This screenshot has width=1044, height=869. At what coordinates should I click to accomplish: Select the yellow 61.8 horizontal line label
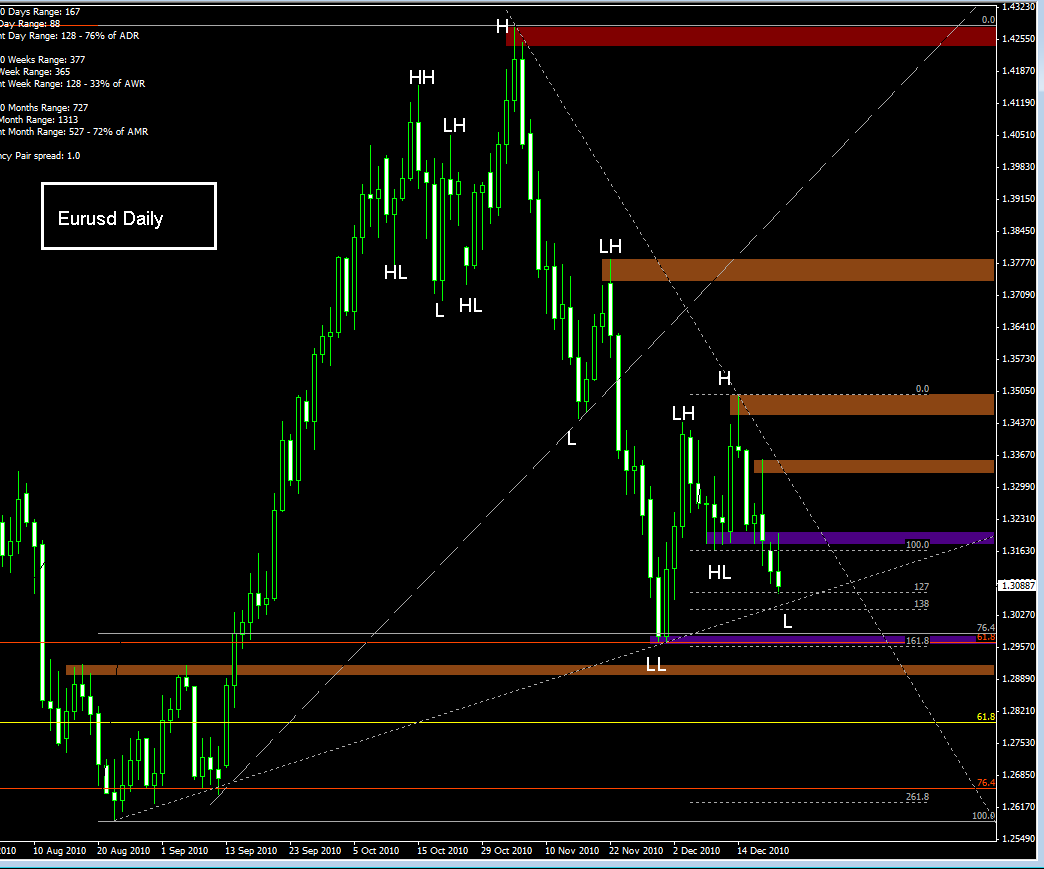click(x=985, y=717)
